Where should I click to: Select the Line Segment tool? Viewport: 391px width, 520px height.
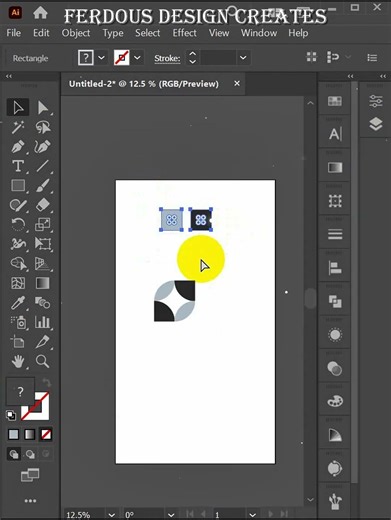[42, 166]
